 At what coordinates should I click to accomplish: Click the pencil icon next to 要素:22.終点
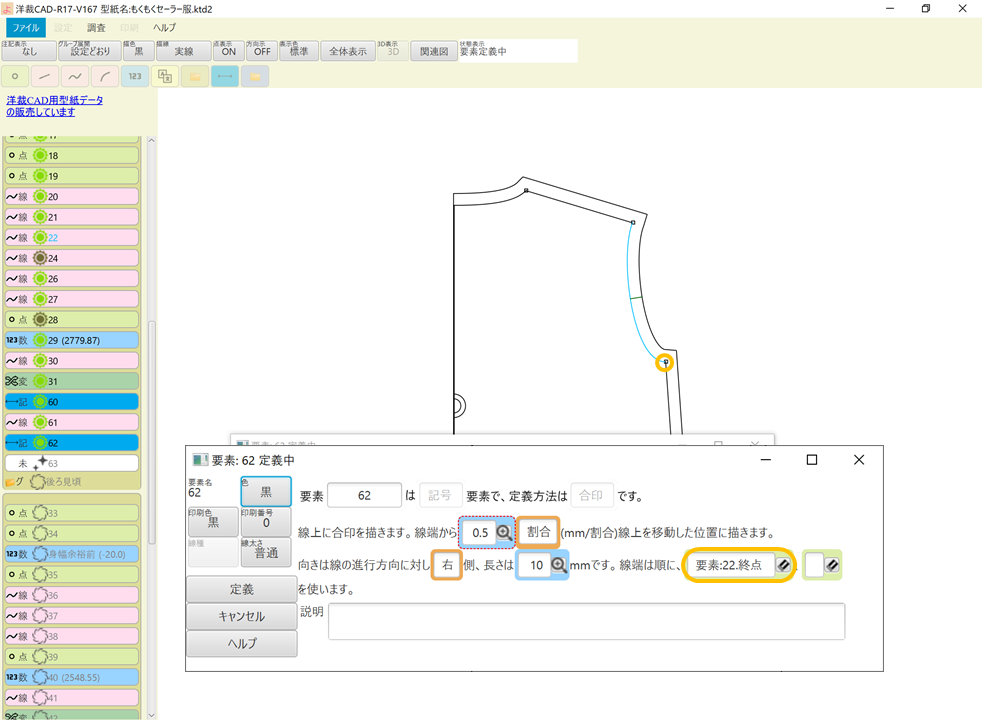click(x=783, y=565)
